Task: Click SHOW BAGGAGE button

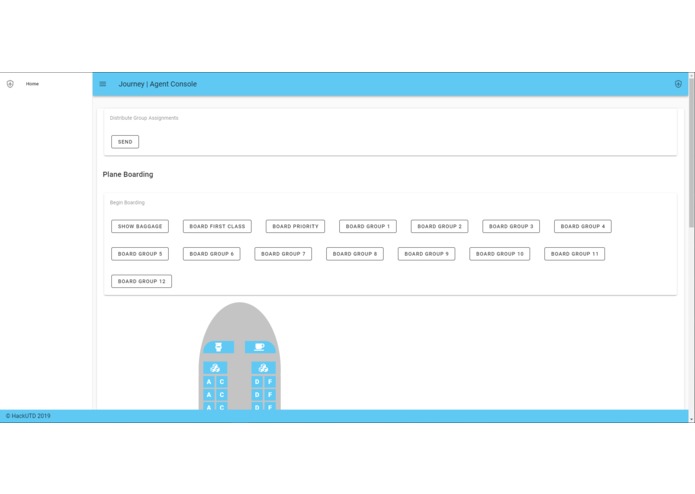Action: (140, 226)
